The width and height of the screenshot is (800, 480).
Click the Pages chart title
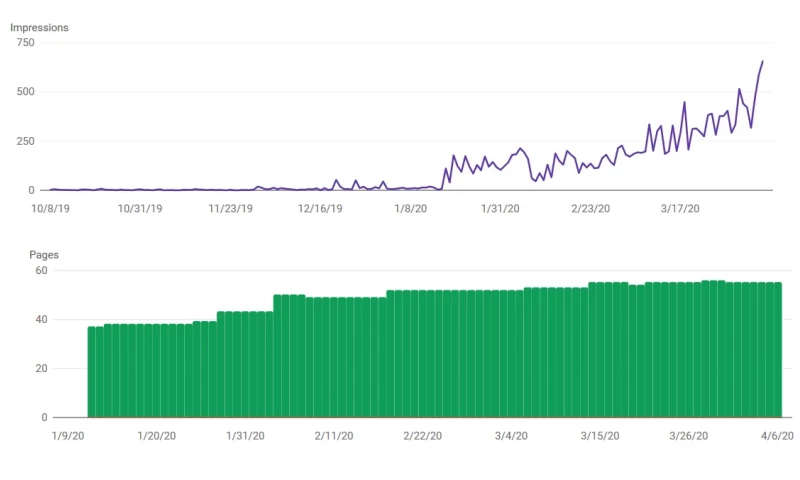[x=44, y=255]
